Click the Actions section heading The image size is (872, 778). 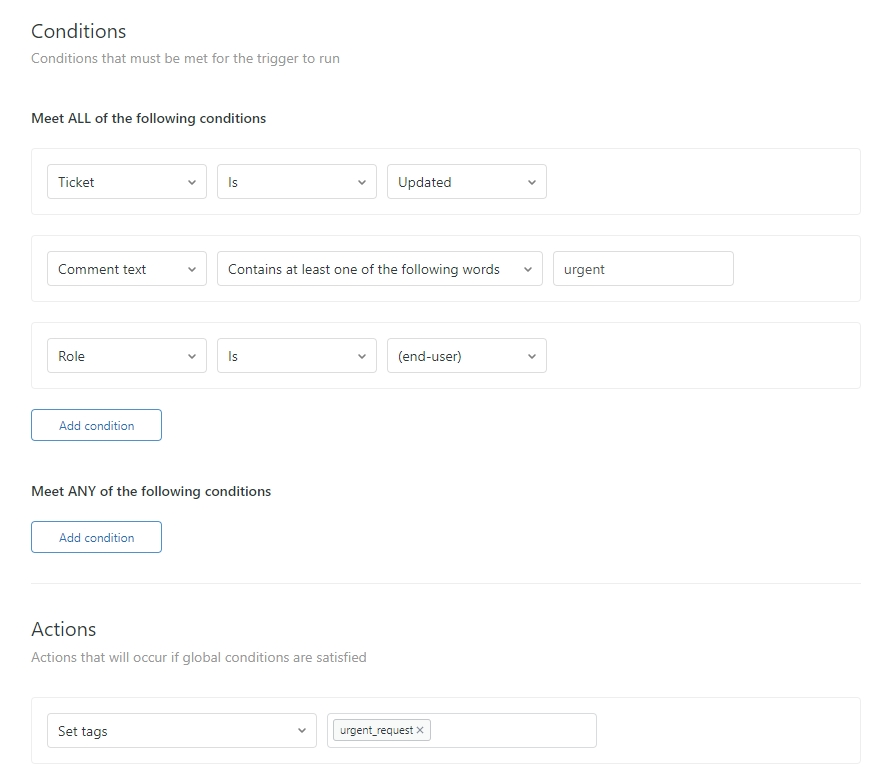click(64, 629)
